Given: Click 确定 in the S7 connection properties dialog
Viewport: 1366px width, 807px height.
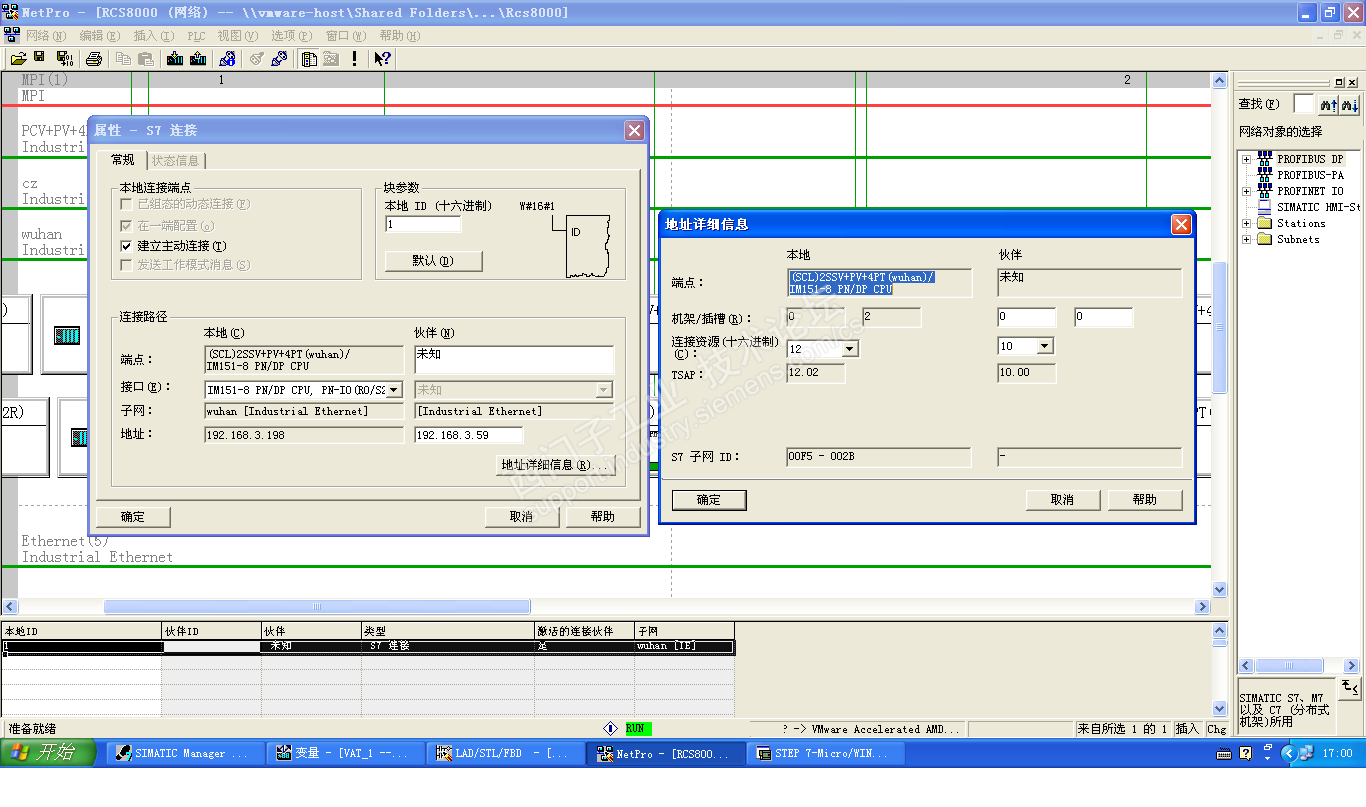Looking at the screenshot, I should [133, 517].
